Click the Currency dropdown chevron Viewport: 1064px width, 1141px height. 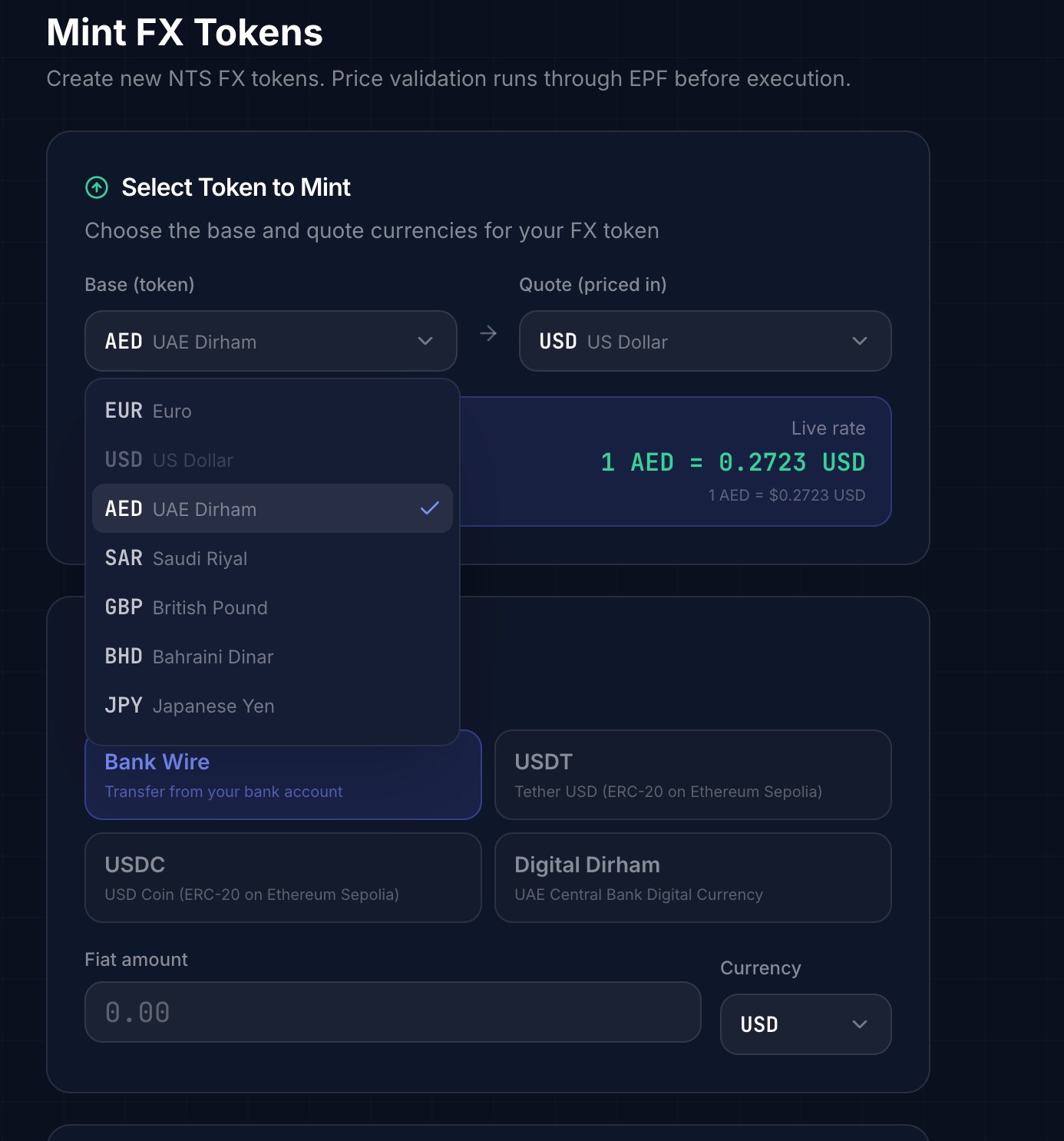tap(860, 1024)
